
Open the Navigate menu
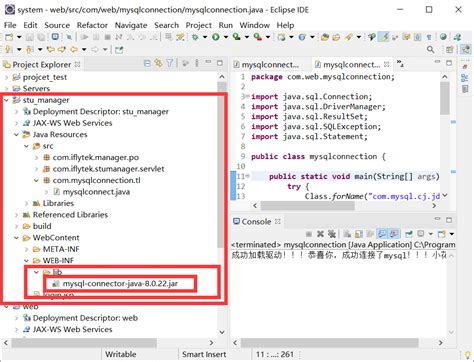click(x=131, y=25)
